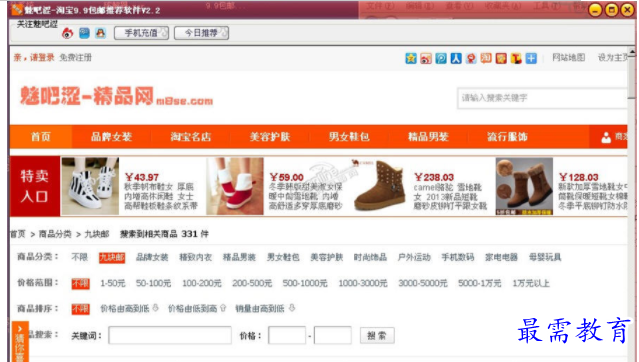Viewport: 639px width, 362px height.
Task: Expand the orange 猜你喜欢 side tab
Action: pyautogui.click(x=20, y=342)
